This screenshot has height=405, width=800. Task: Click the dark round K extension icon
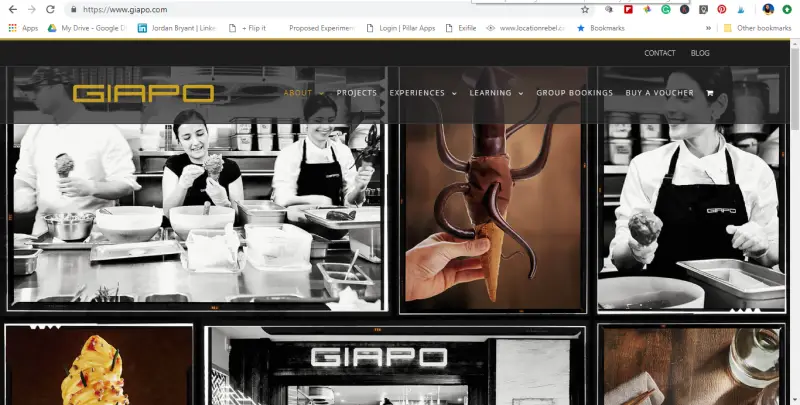coord(685,9)
